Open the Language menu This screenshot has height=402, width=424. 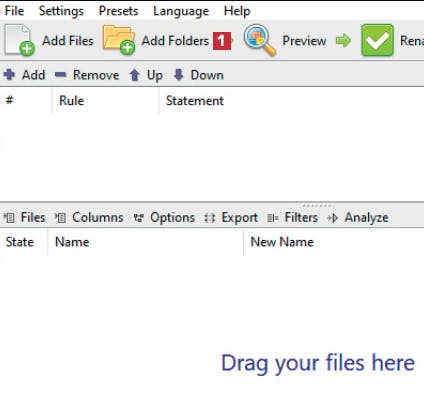181,11
